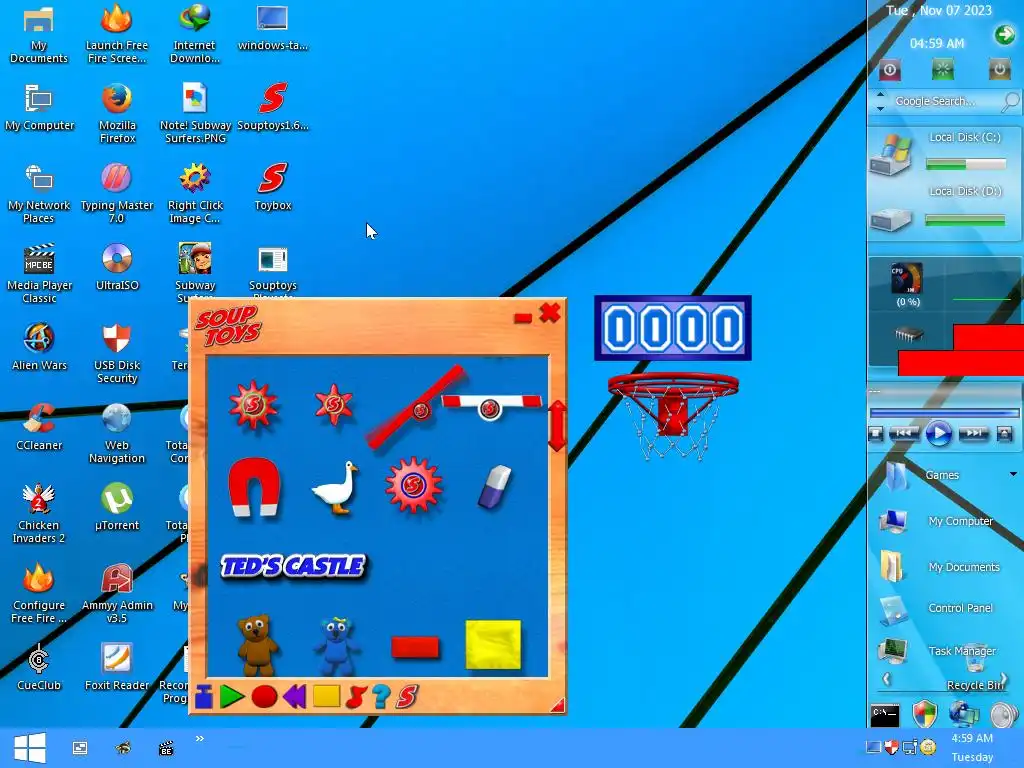The width and height of the screenshot is (1024, 768).
Task: Click stop in the sidebar media player
Action: click(x=876, y=434)
